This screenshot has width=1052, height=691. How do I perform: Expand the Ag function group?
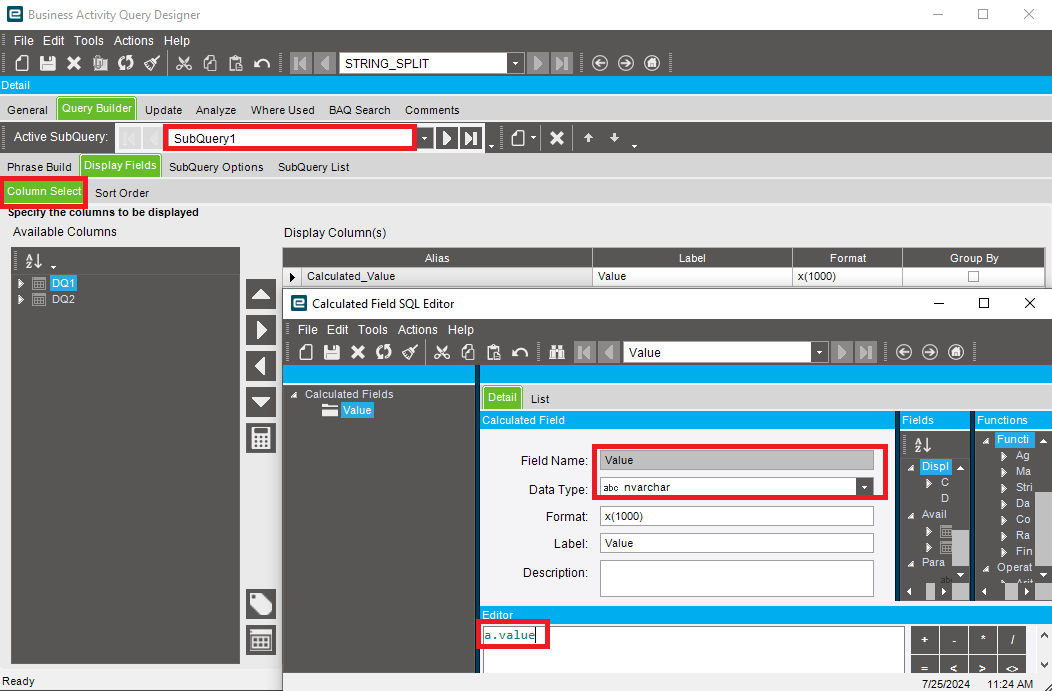[x=1004, y=456]
